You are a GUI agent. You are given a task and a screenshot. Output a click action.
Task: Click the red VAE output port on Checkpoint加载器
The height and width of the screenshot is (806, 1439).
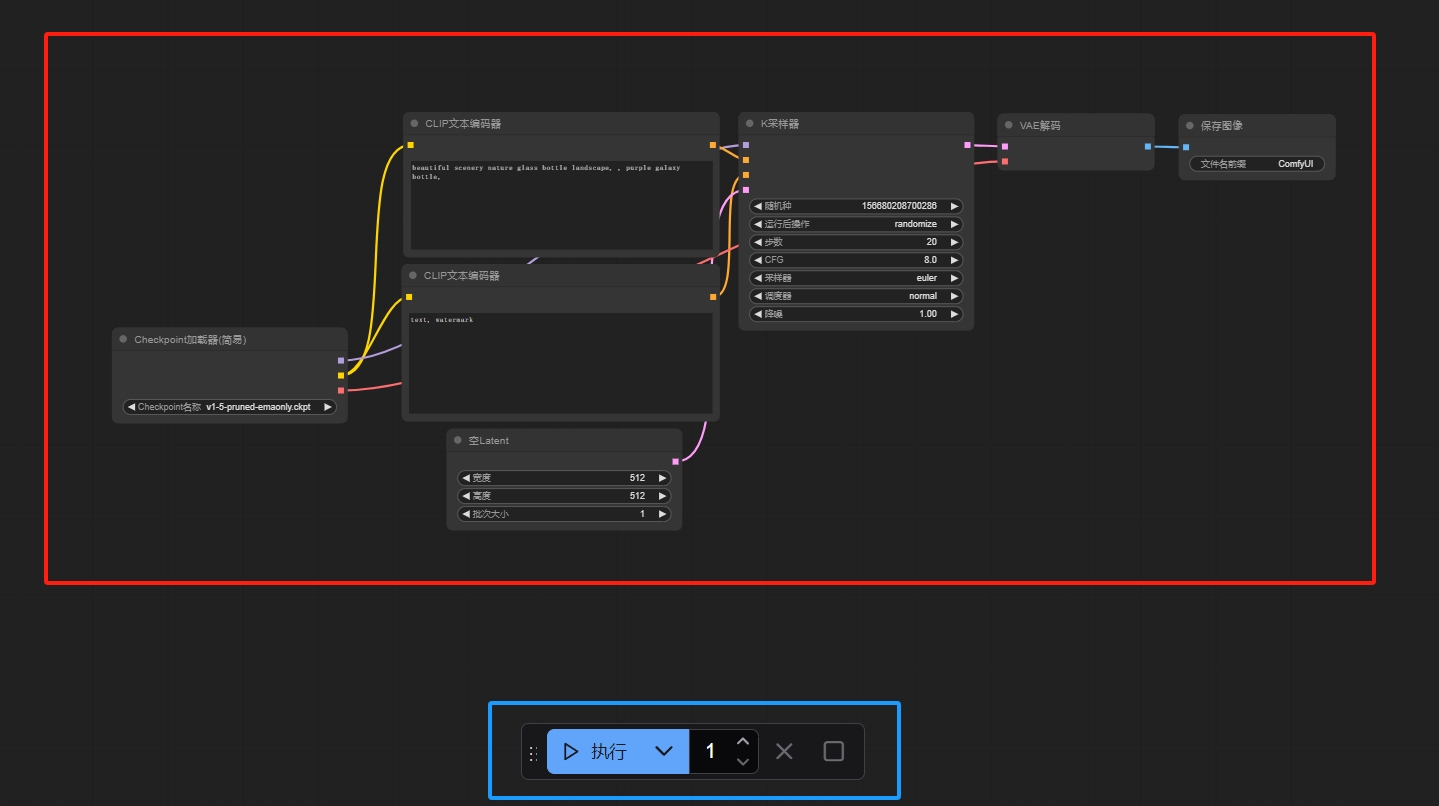tap(341, 390)
